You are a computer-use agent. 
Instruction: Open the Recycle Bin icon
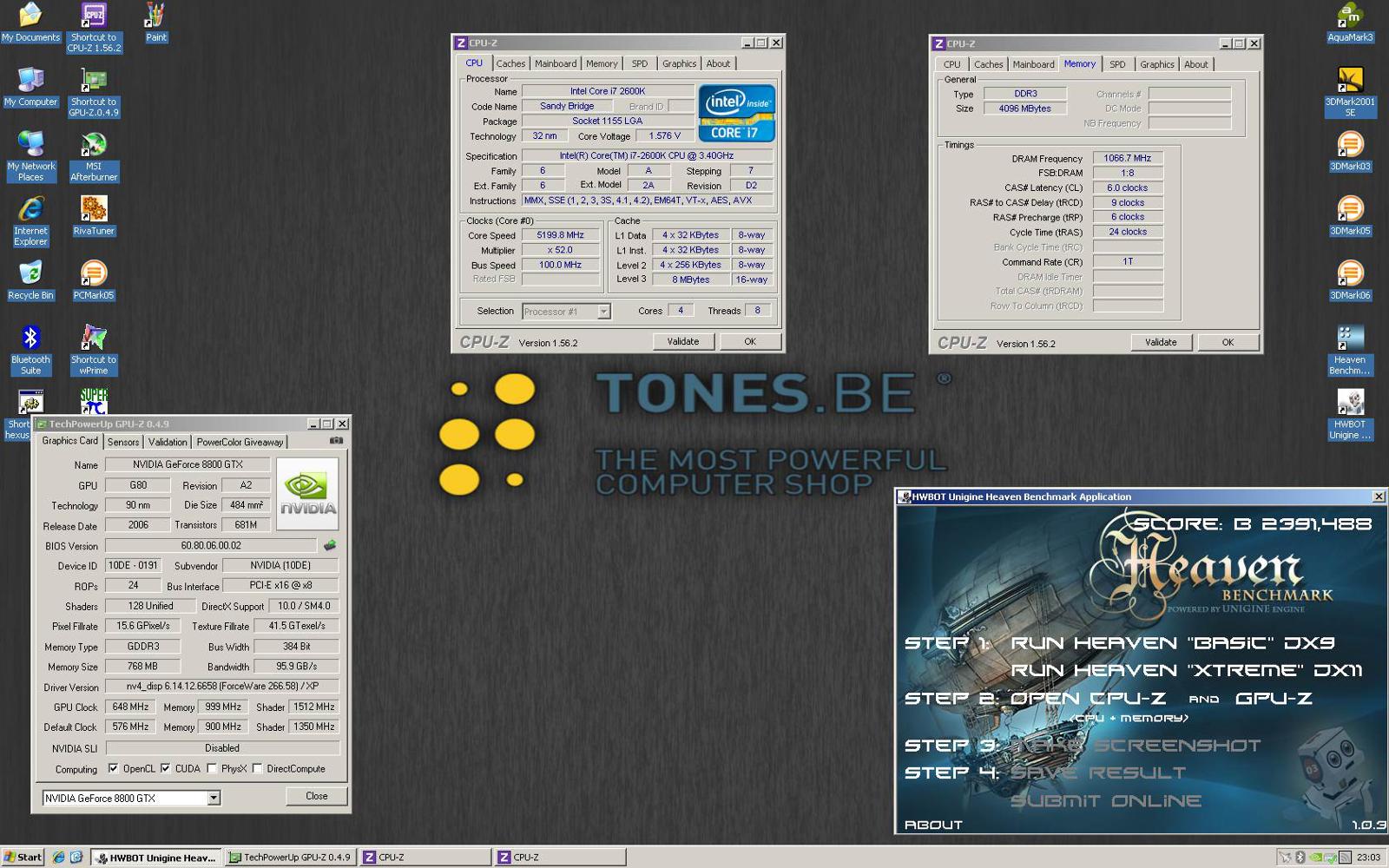[x=30, y=279]
